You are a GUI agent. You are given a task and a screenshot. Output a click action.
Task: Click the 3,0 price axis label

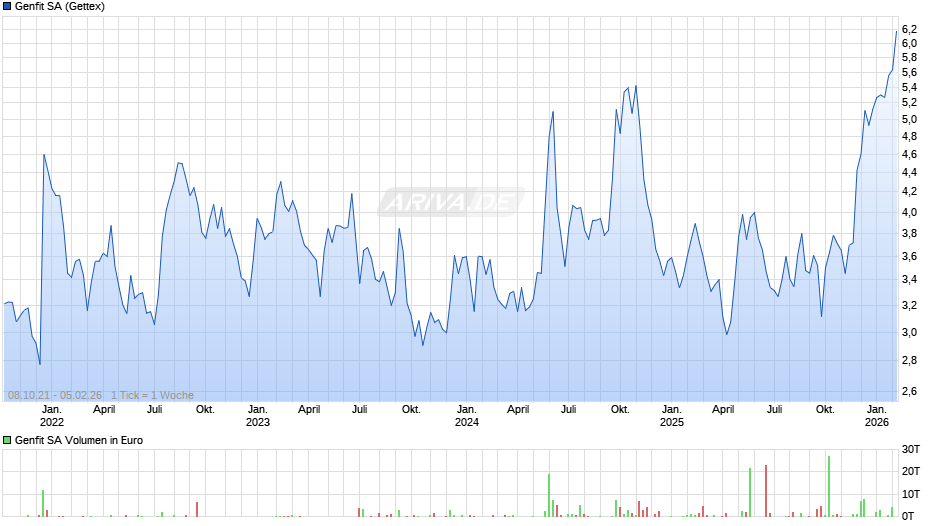pyautogui.click(x=909, y=332)
